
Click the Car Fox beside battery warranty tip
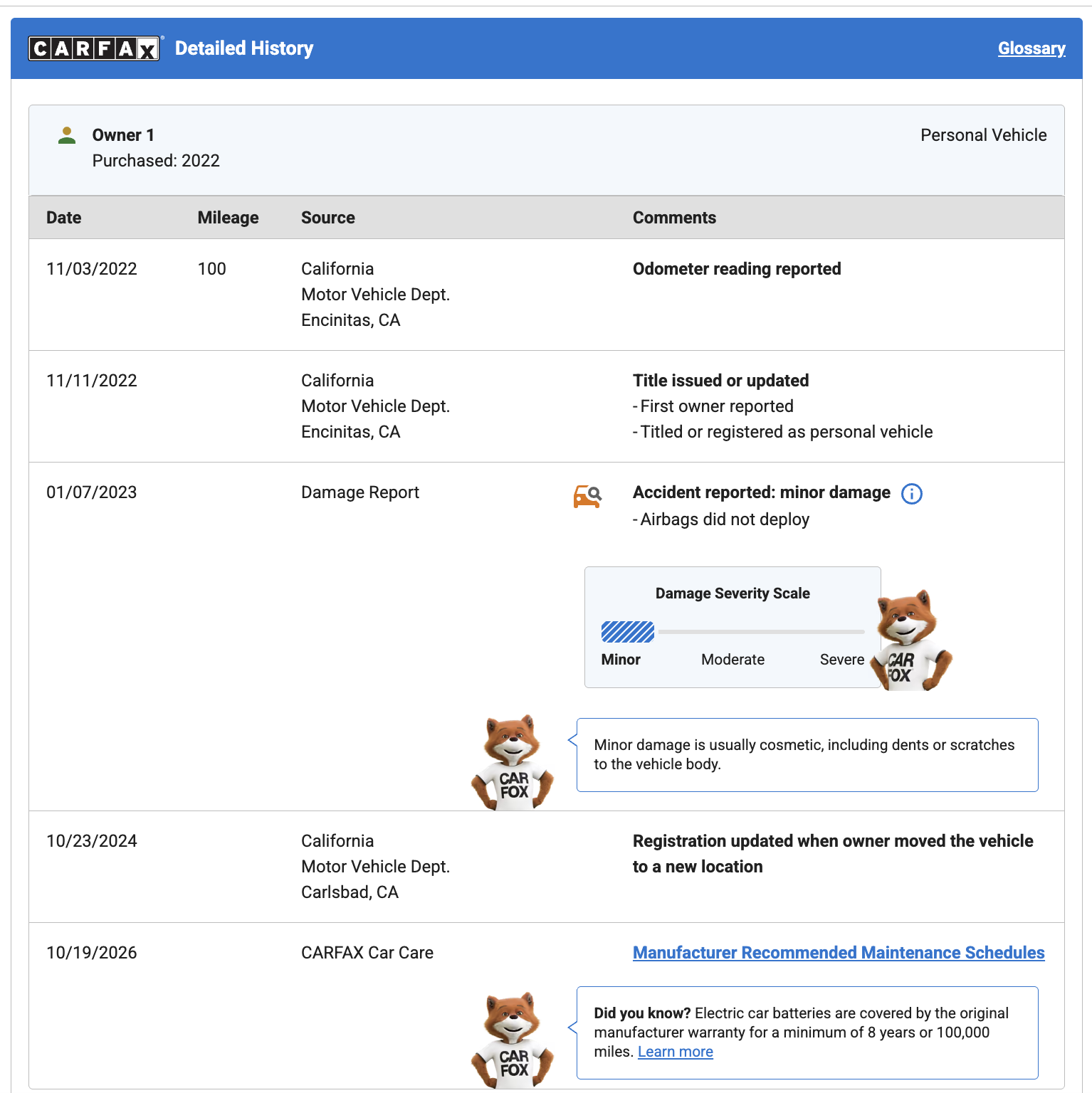[513, 1040]
